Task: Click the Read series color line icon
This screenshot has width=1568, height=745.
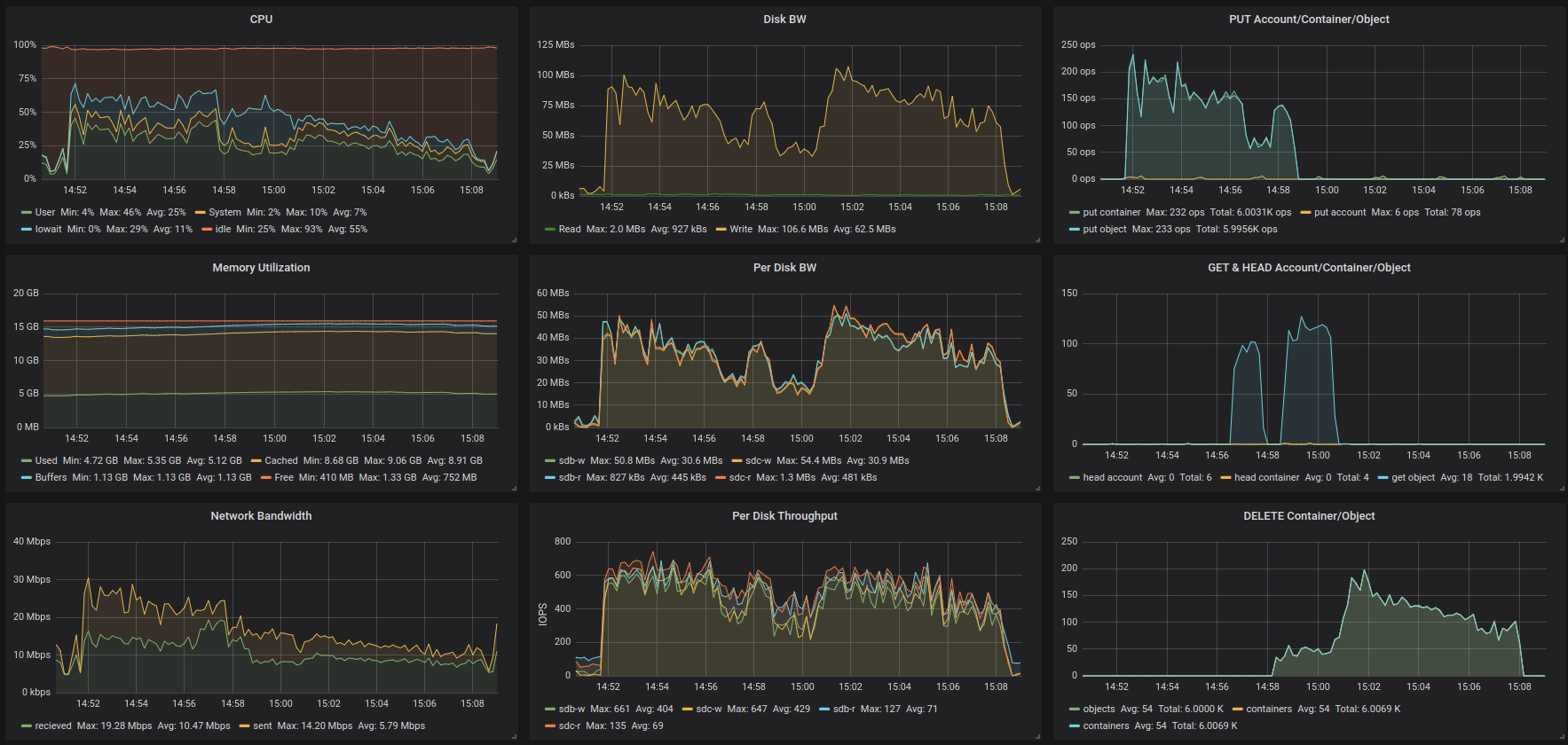Action: pos(550,230)
